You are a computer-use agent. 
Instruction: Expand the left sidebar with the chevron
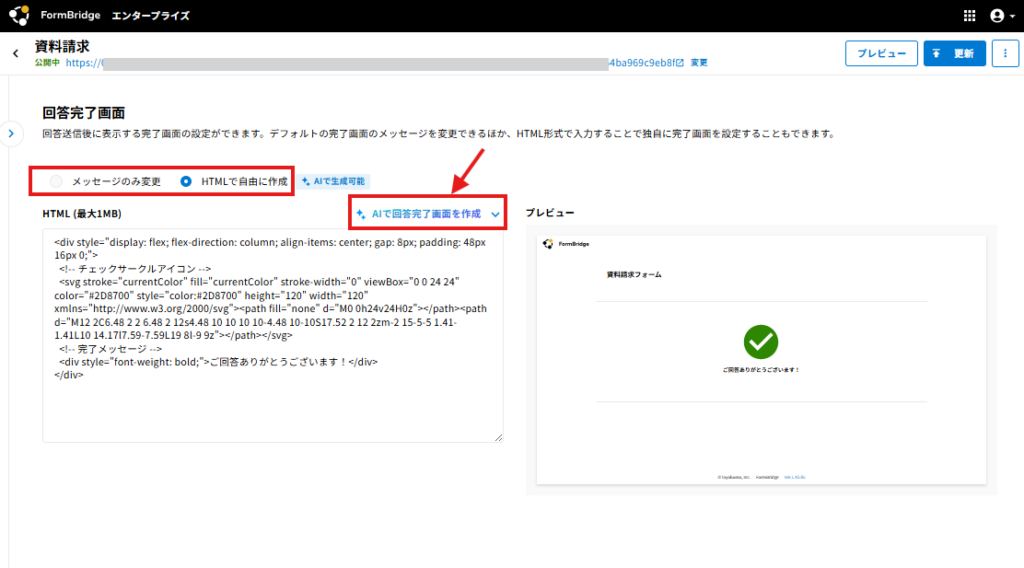click(11, 133)
